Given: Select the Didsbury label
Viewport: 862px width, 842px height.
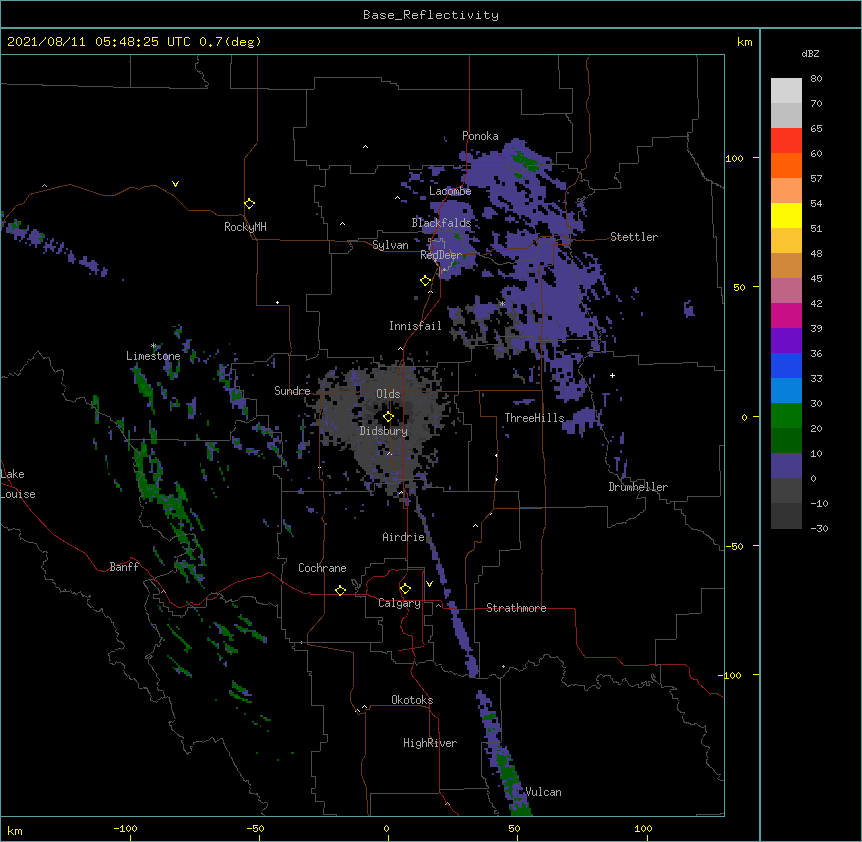Looking at the screenshot, I should tap(384, 431).
